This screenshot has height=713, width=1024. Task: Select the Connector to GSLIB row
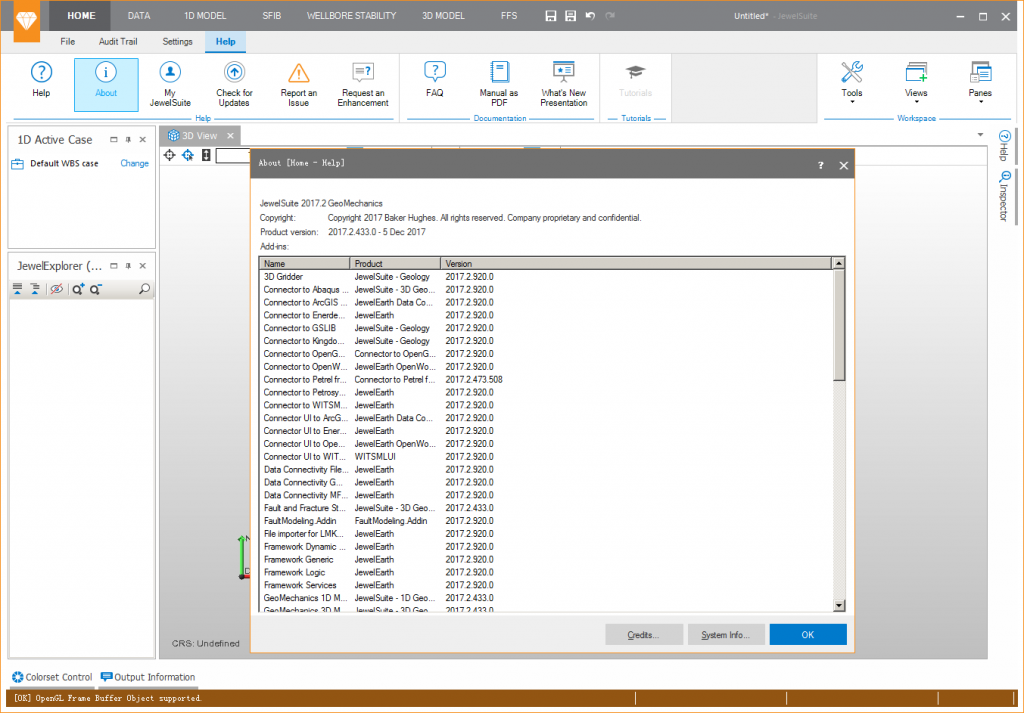tap(547, 328)
